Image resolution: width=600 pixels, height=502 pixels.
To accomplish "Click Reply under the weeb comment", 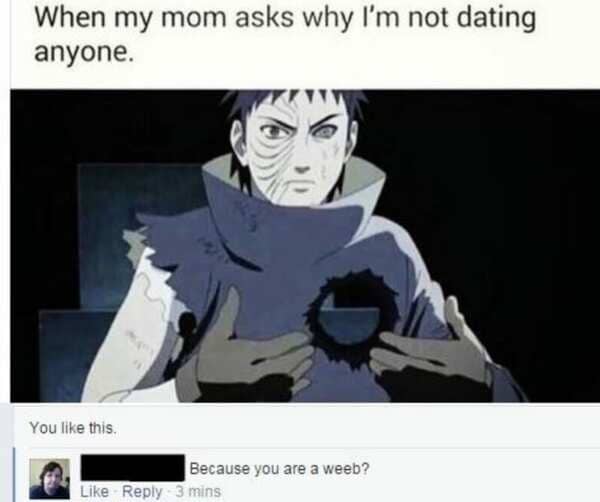I will tap(142, 491).
